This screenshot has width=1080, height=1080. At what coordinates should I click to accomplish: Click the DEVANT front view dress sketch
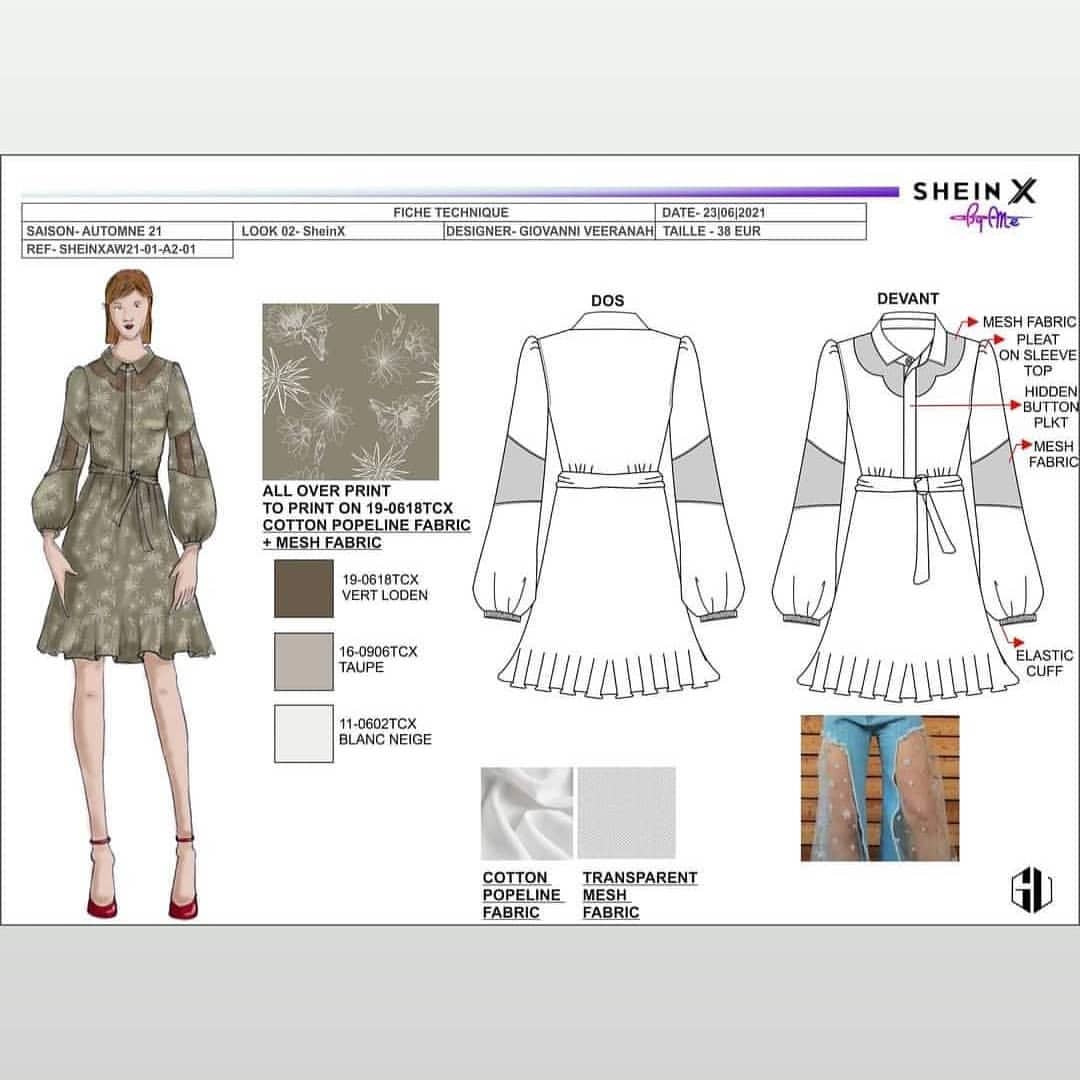(x=907, y=506)
